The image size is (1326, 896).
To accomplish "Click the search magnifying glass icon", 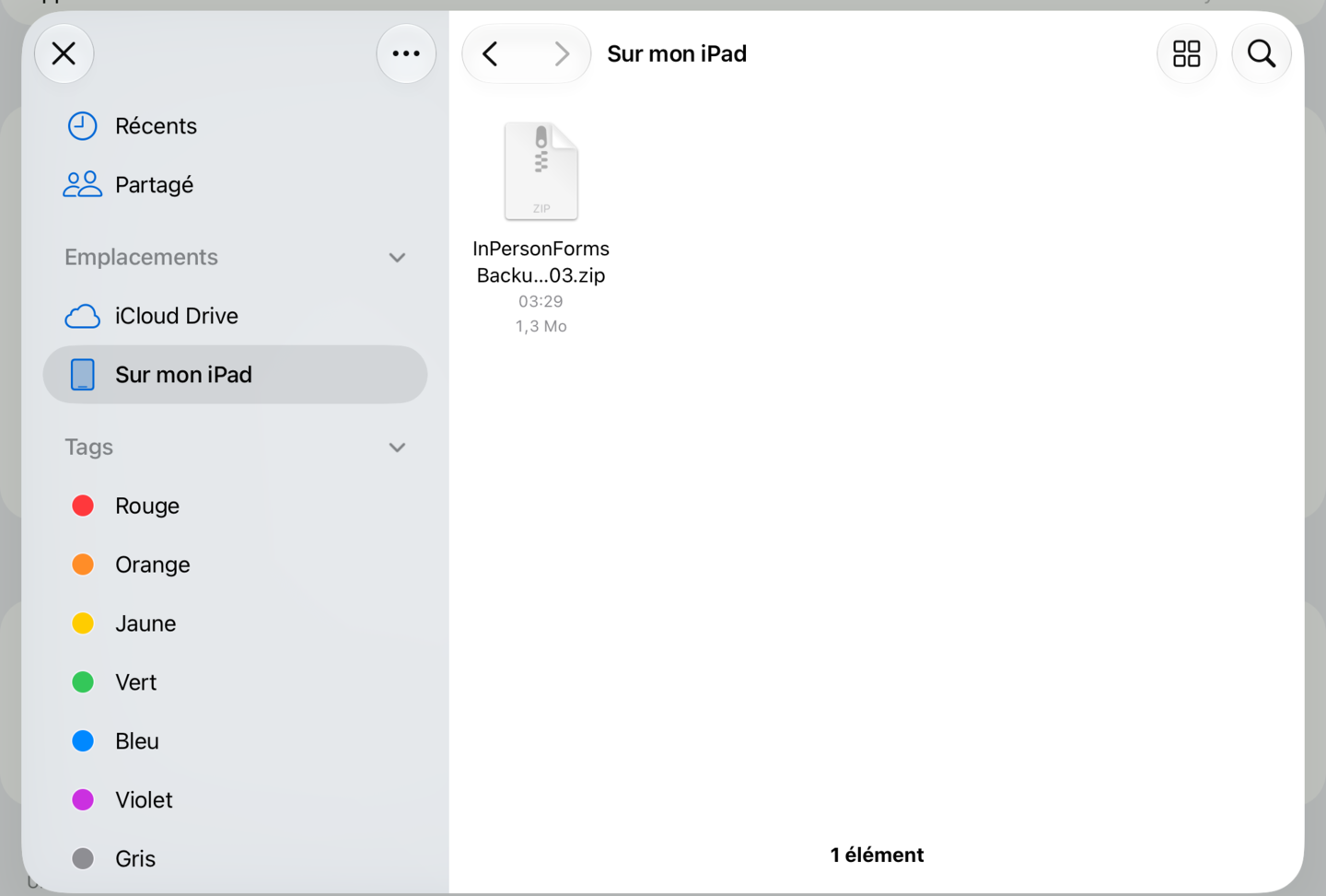I will click(1262, 53).
